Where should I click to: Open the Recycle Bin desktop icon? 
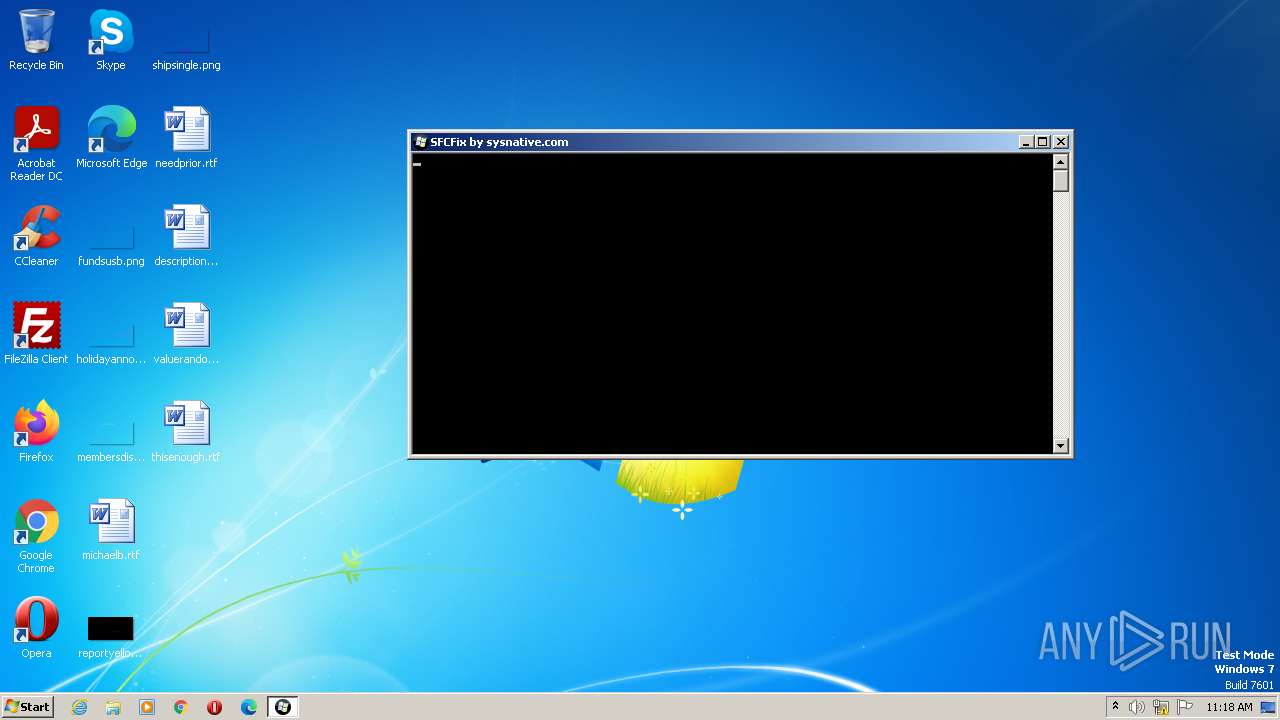(x=36, y=40)
